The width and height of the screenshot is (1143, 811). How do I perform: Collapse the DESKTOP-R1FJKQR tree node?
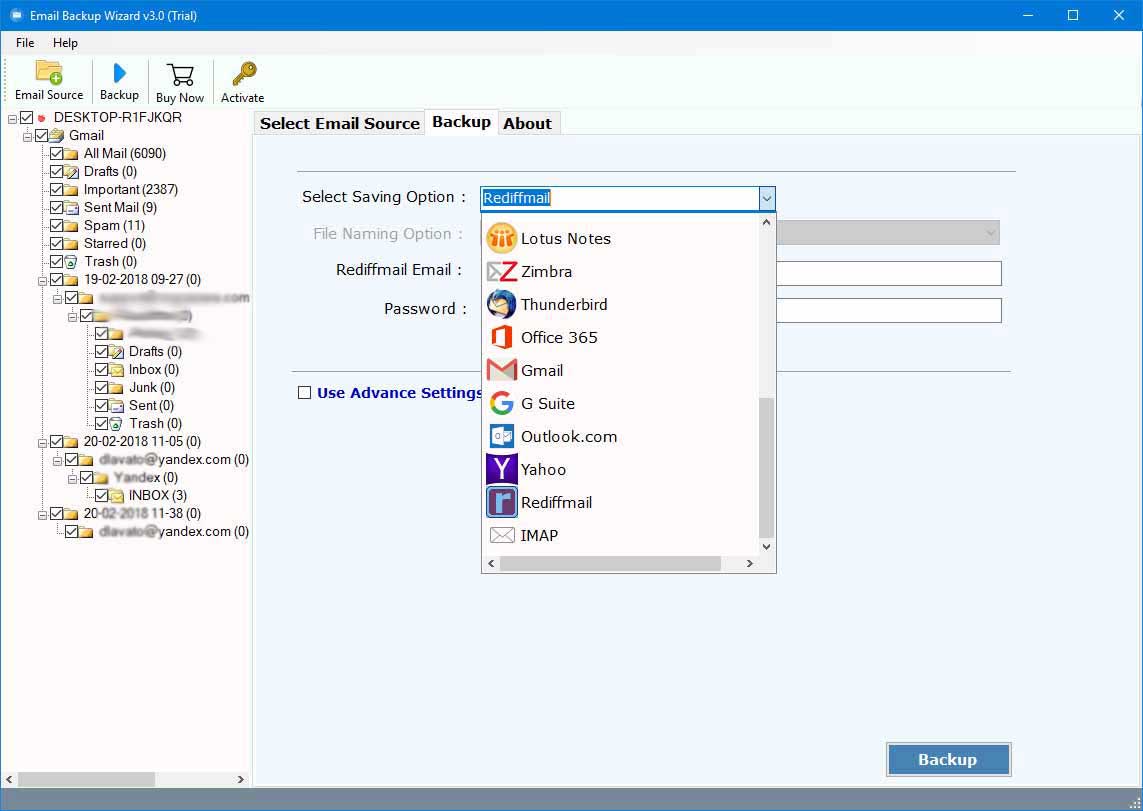tap(12, 119)
